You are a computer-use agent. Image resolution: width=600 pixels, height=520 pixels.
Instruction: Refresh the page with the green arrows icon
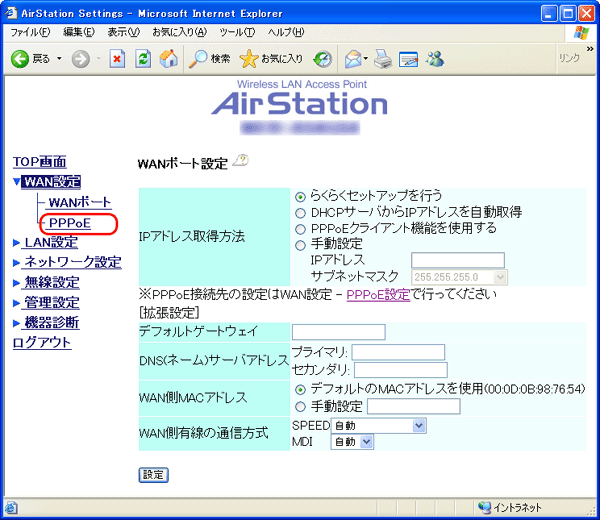[x=143, y=59]
